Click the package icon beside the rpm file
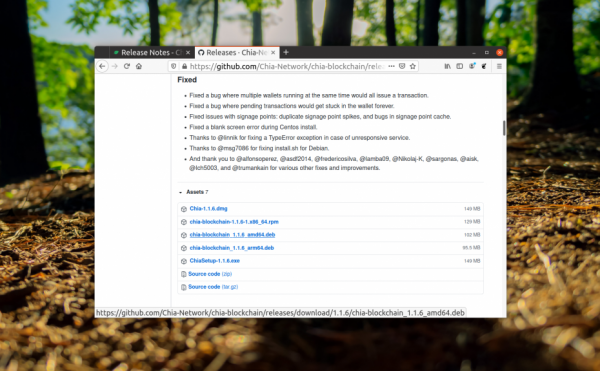Viewport: 600px width, 371px height. click(x=184, y=222)
